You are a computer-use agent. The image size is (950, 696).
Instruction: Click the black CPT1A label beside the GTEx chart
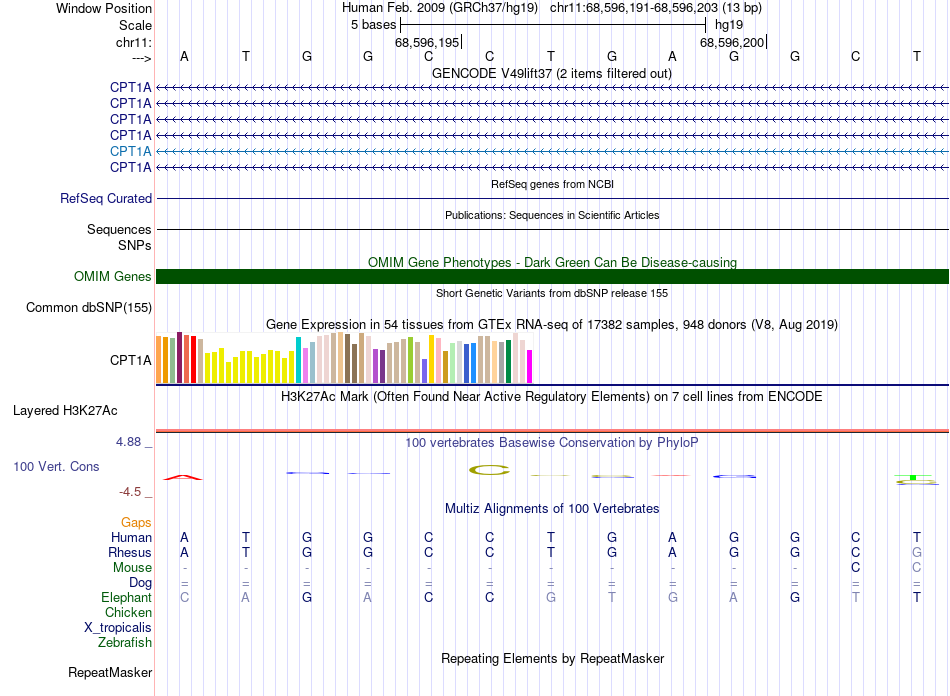pyautogui.click(x=130, y=360)
